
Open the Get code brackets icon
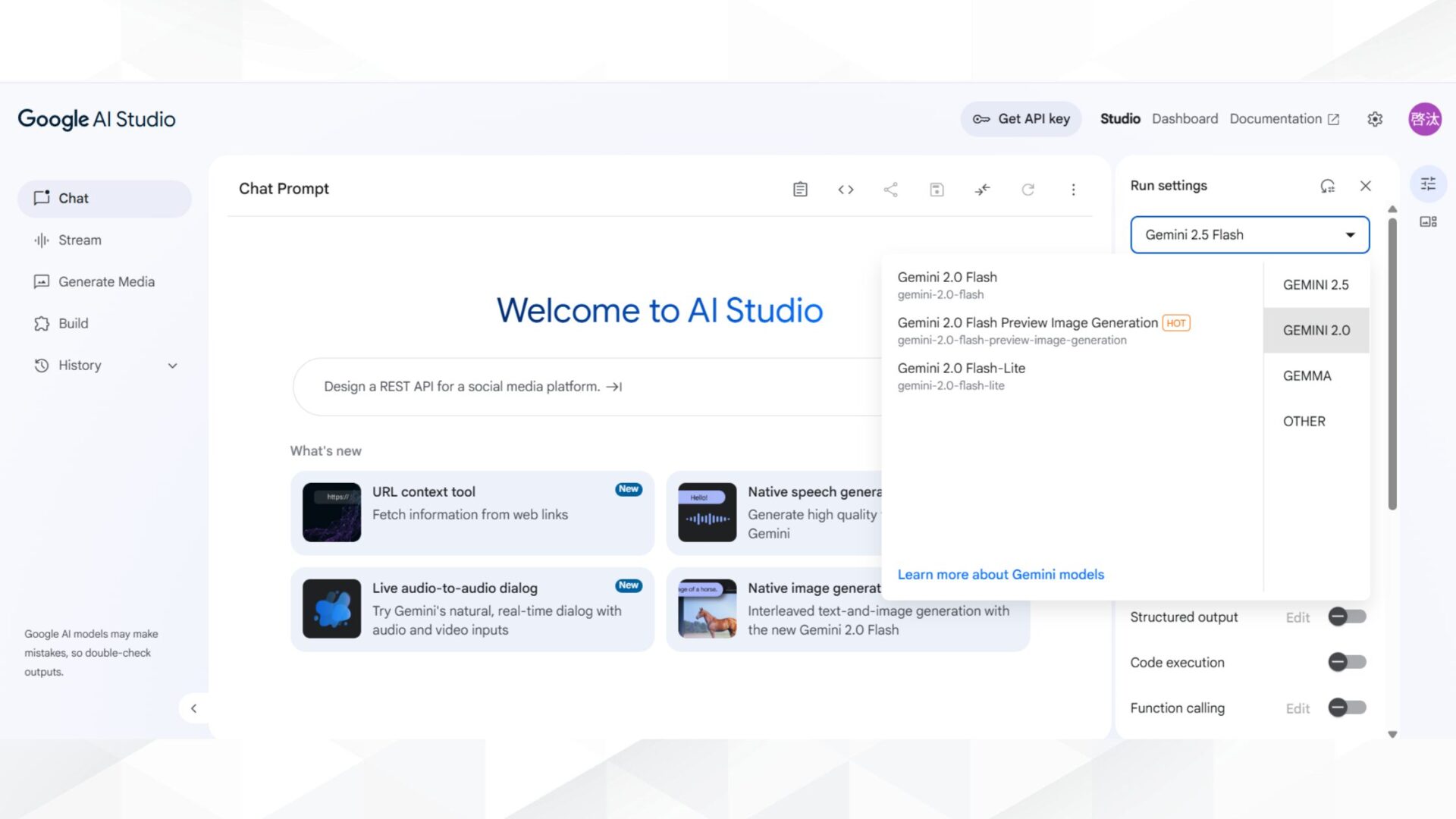(846, 190)
